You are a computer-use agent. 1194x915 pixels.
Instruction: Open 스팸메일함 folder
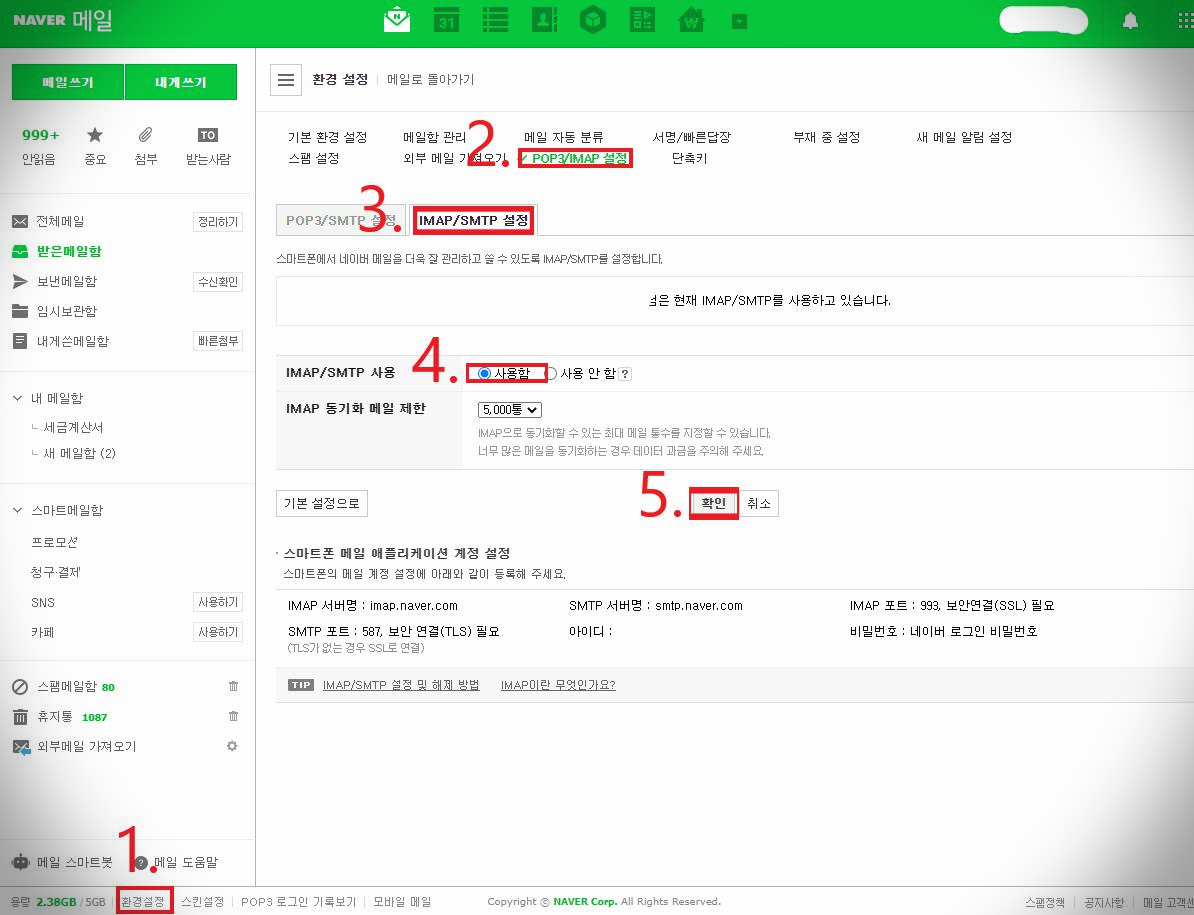(67, 687)
